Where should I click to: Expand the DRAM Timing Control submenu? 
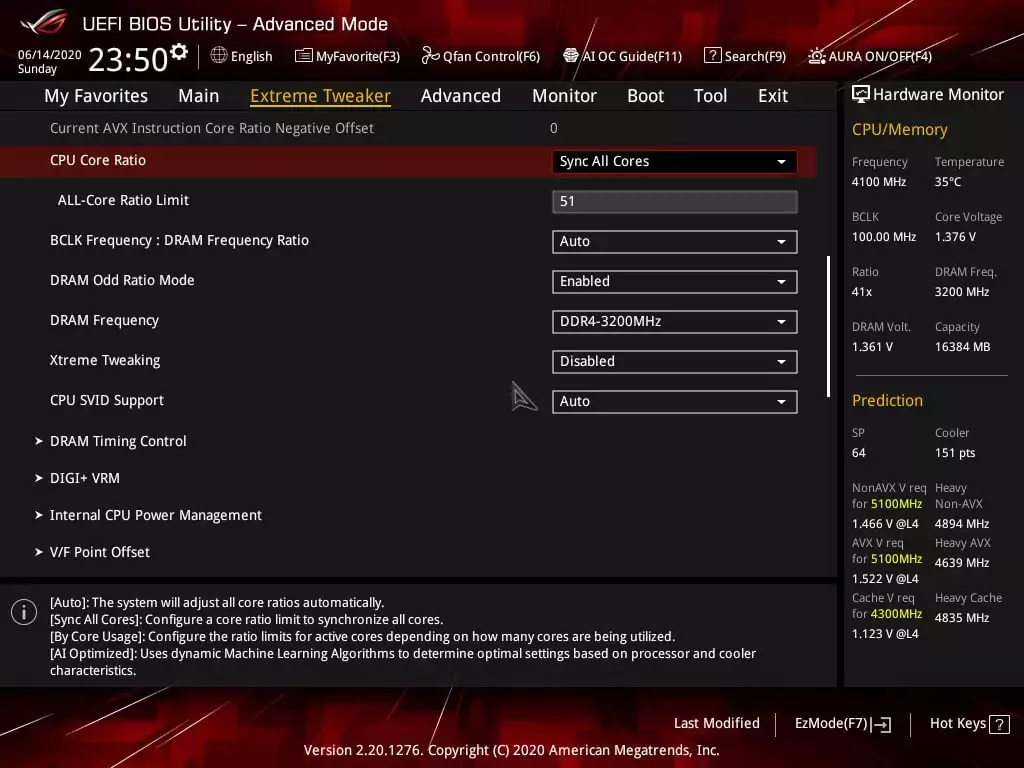pyautogui.click(x=118, y=441)
